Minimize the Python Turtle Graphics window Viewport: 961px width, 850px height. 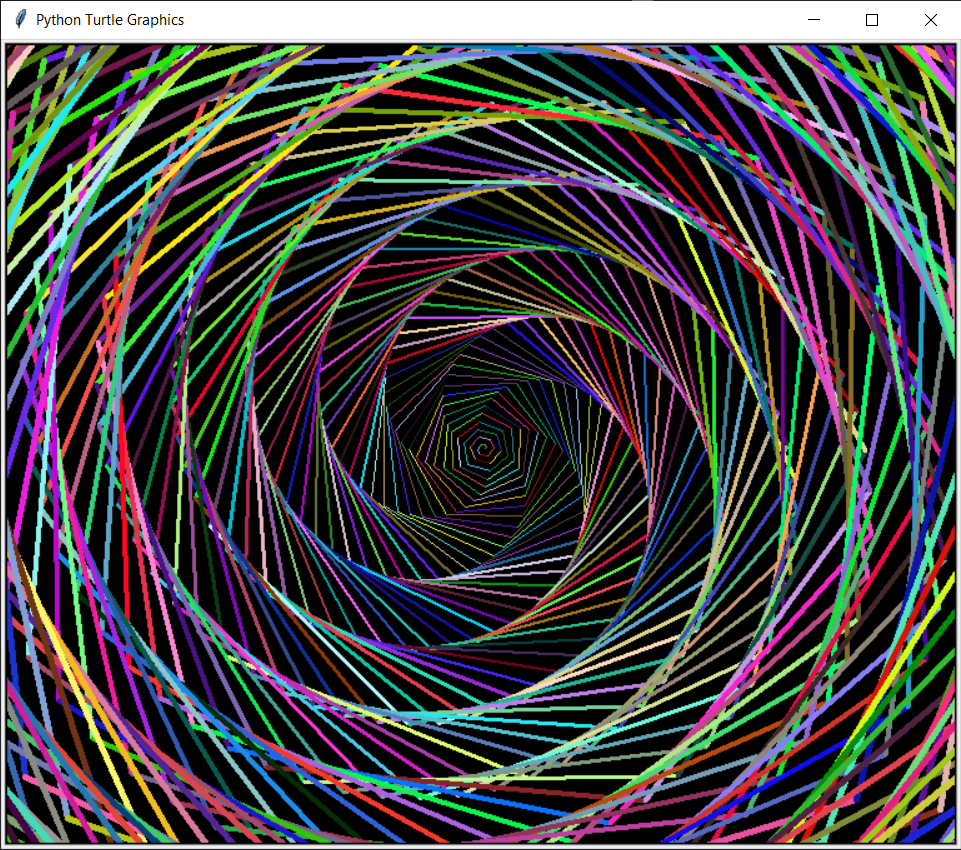[x=814, y=20]
